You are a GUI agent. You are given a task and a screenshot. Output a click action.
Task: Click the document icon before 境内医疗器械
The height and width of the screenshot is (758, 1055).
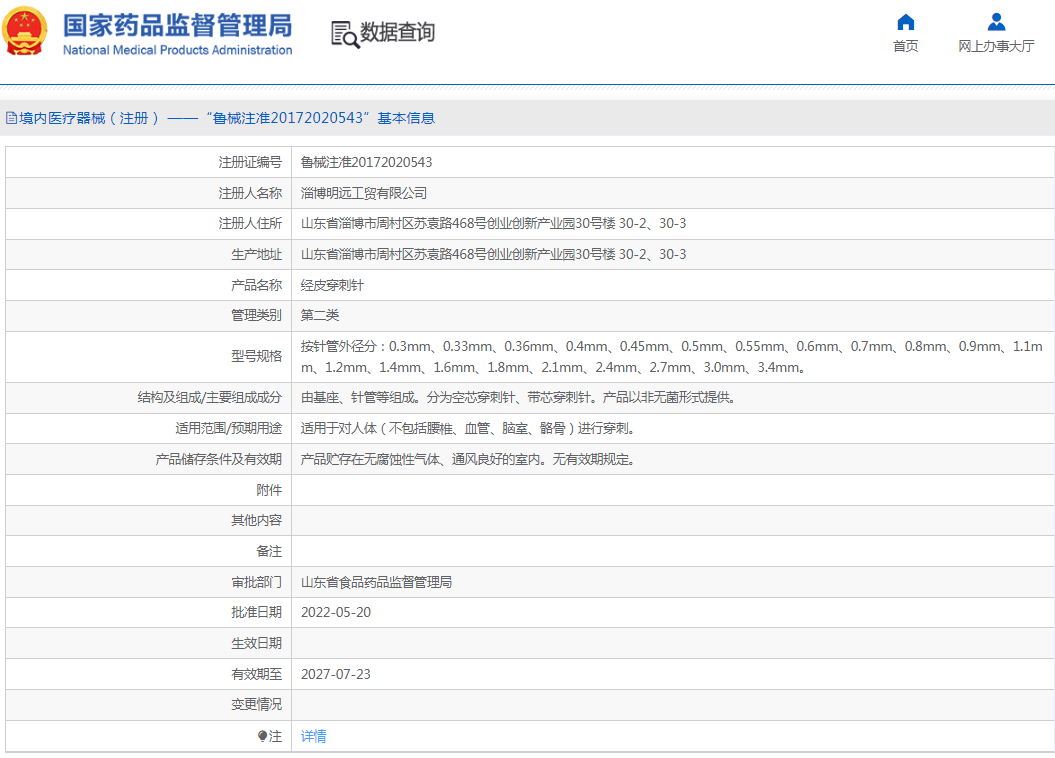11,118
